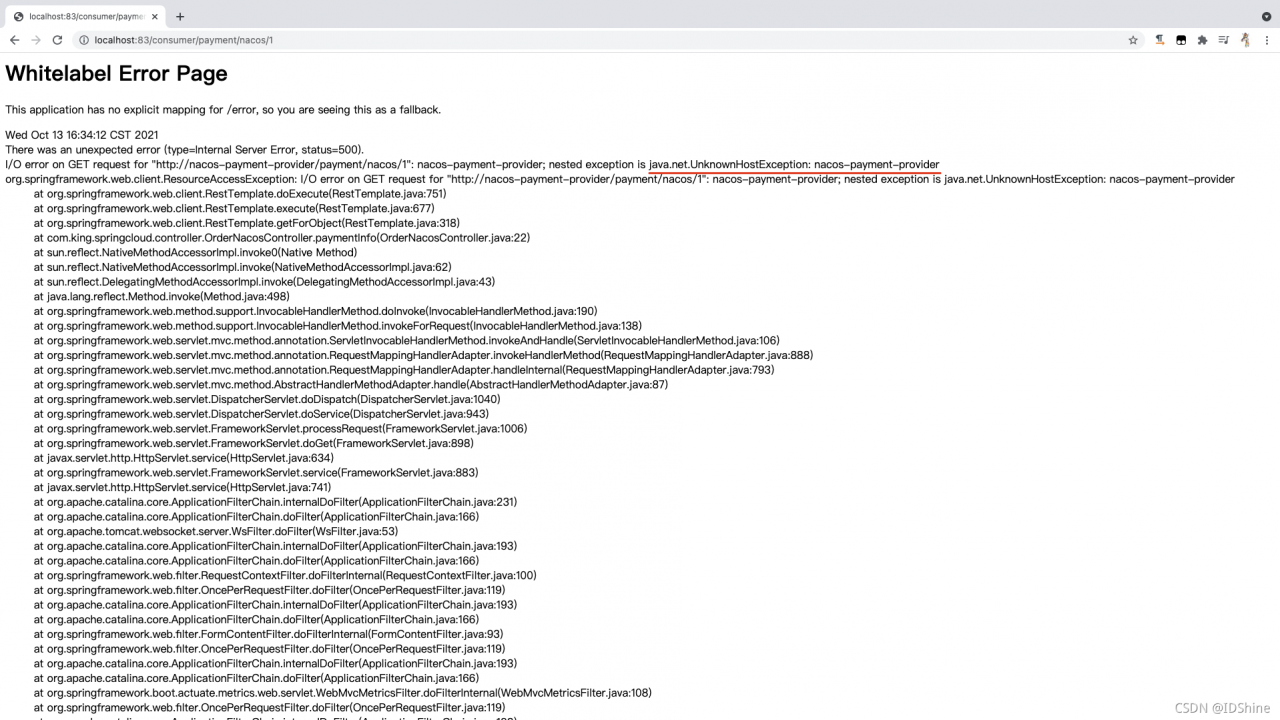Click the FormContentFilter.doFilterInternal line
The width and height of the screenshot is (1280, 720).
pos(268,634)
